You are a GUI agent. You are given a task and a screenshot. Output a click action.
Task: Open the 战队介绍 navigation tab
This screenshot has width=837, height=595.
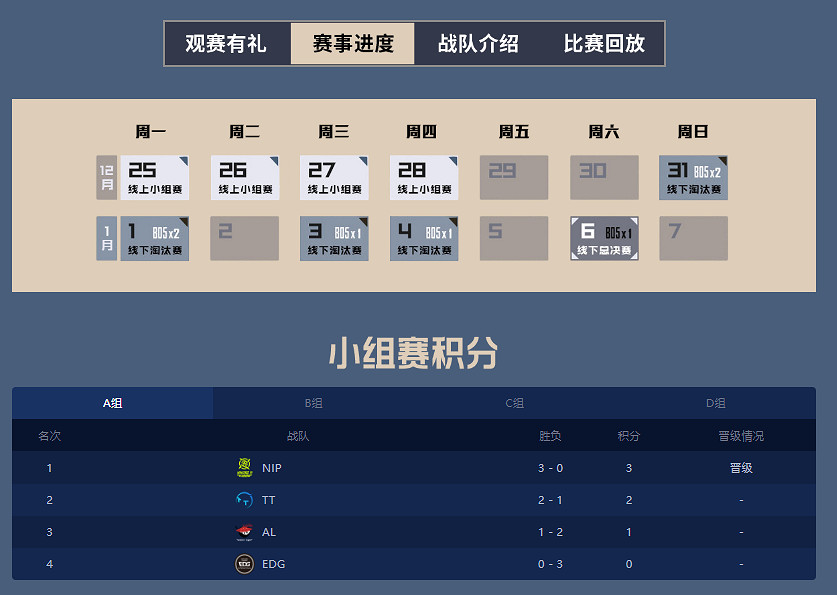[x=477, y=43]
